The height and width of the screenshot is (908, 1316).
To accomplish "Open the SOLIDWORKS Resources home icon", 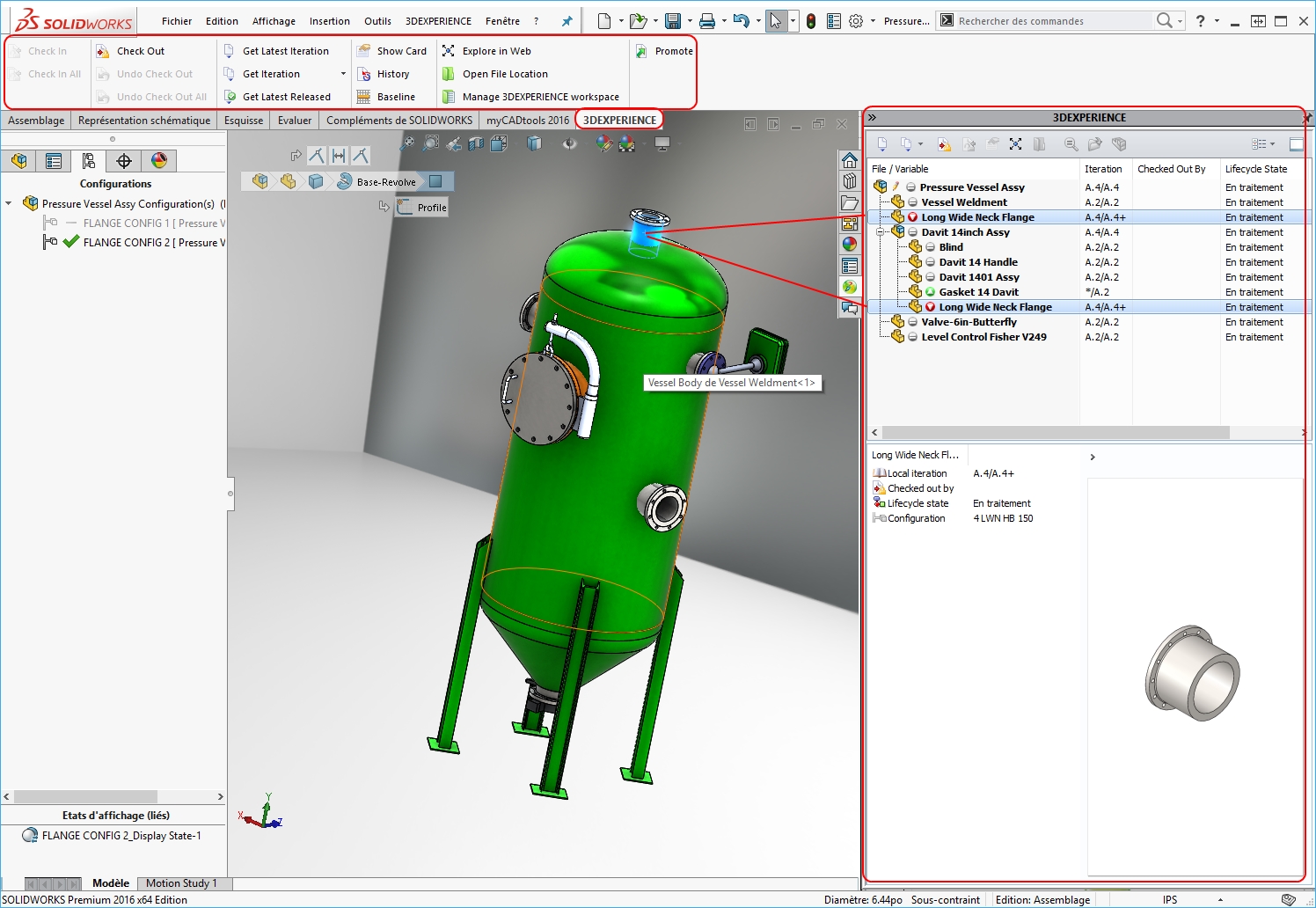I will coord(850,160).
